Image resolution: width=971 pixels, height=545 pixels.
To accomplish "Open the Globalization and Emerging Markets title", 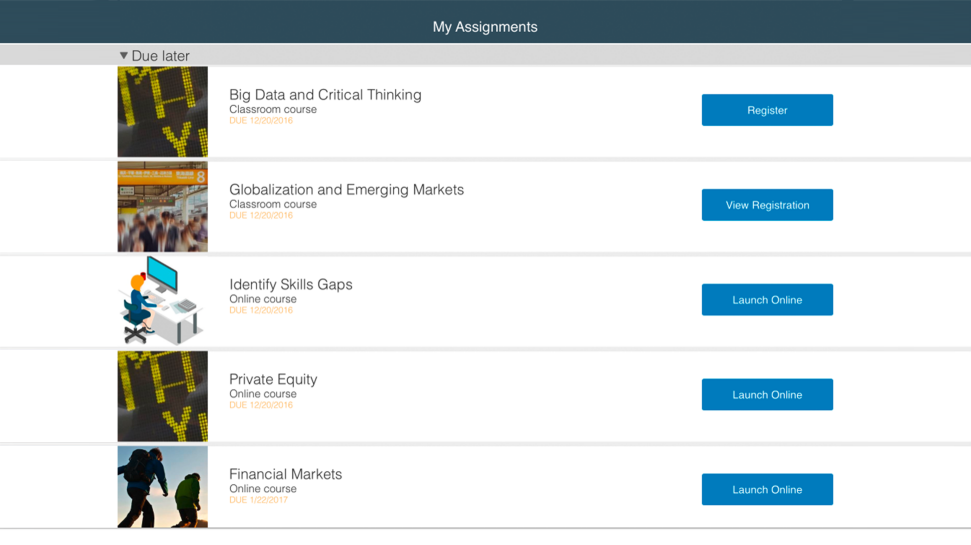I will point(346,190).
